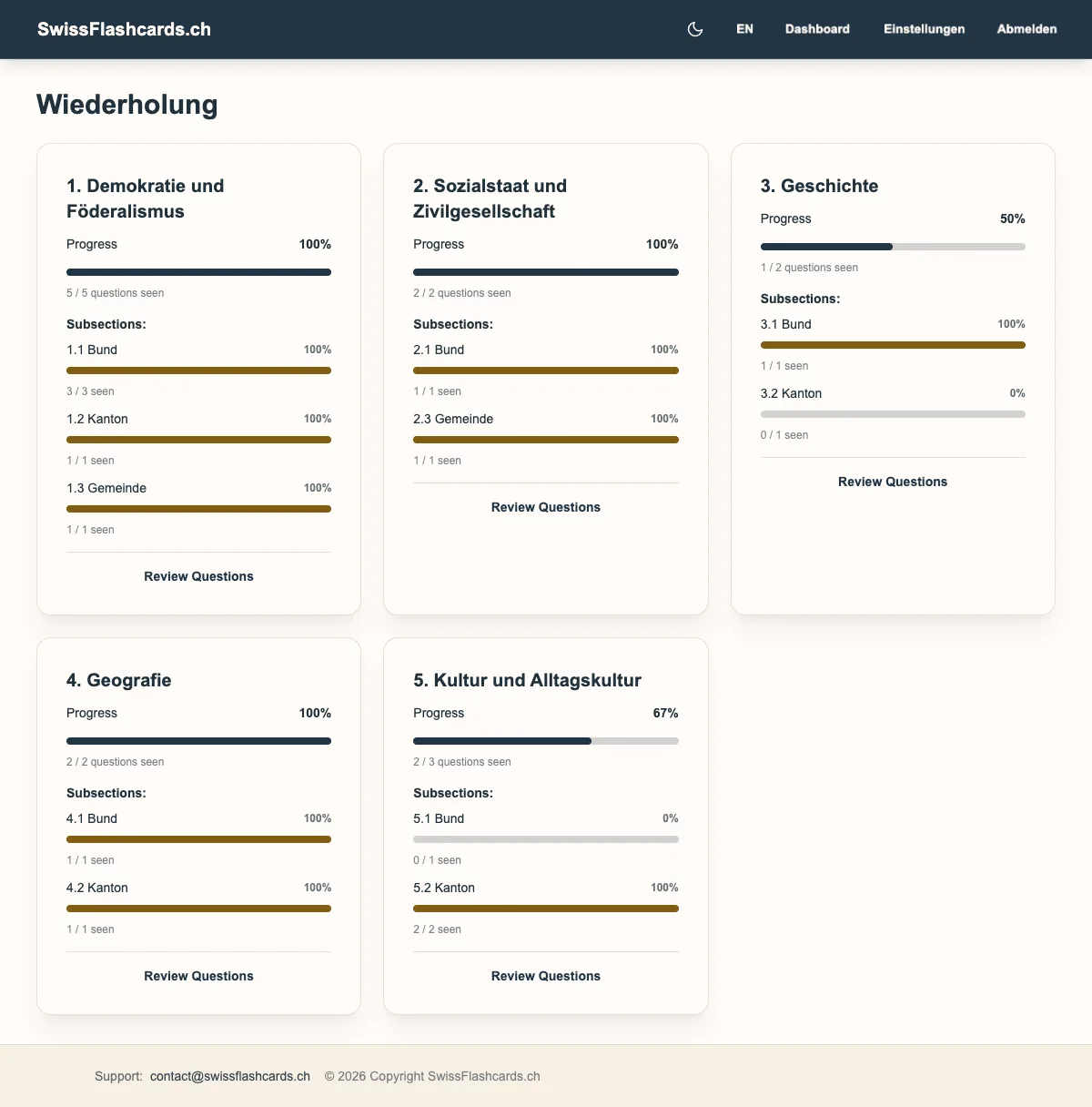This screenshot has width=1092, height=1107.
Task: Select the 3.2 Kanton subsection
Action: point(791,393)
